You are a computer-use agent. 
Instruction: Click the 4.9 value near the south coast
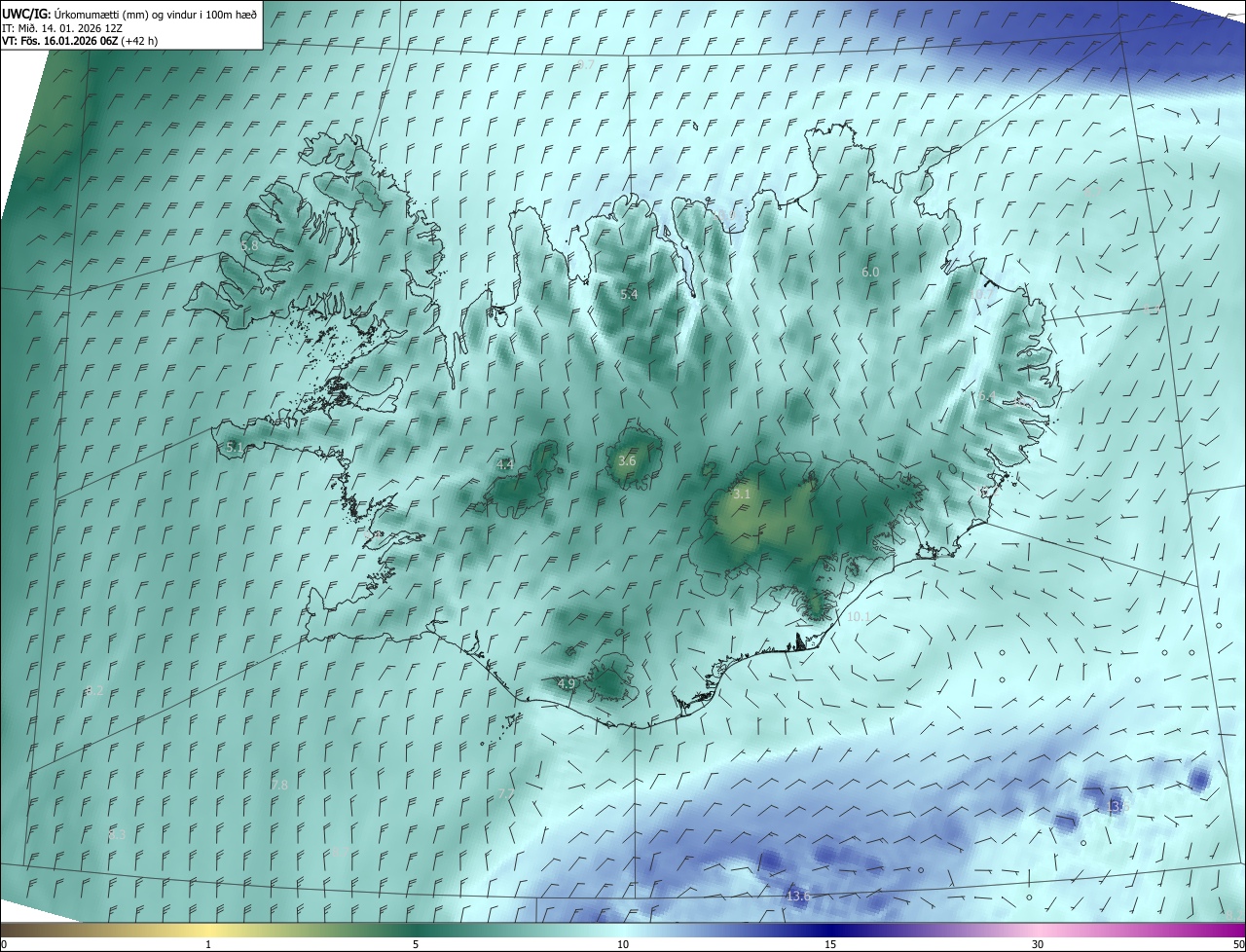point(567,683)
